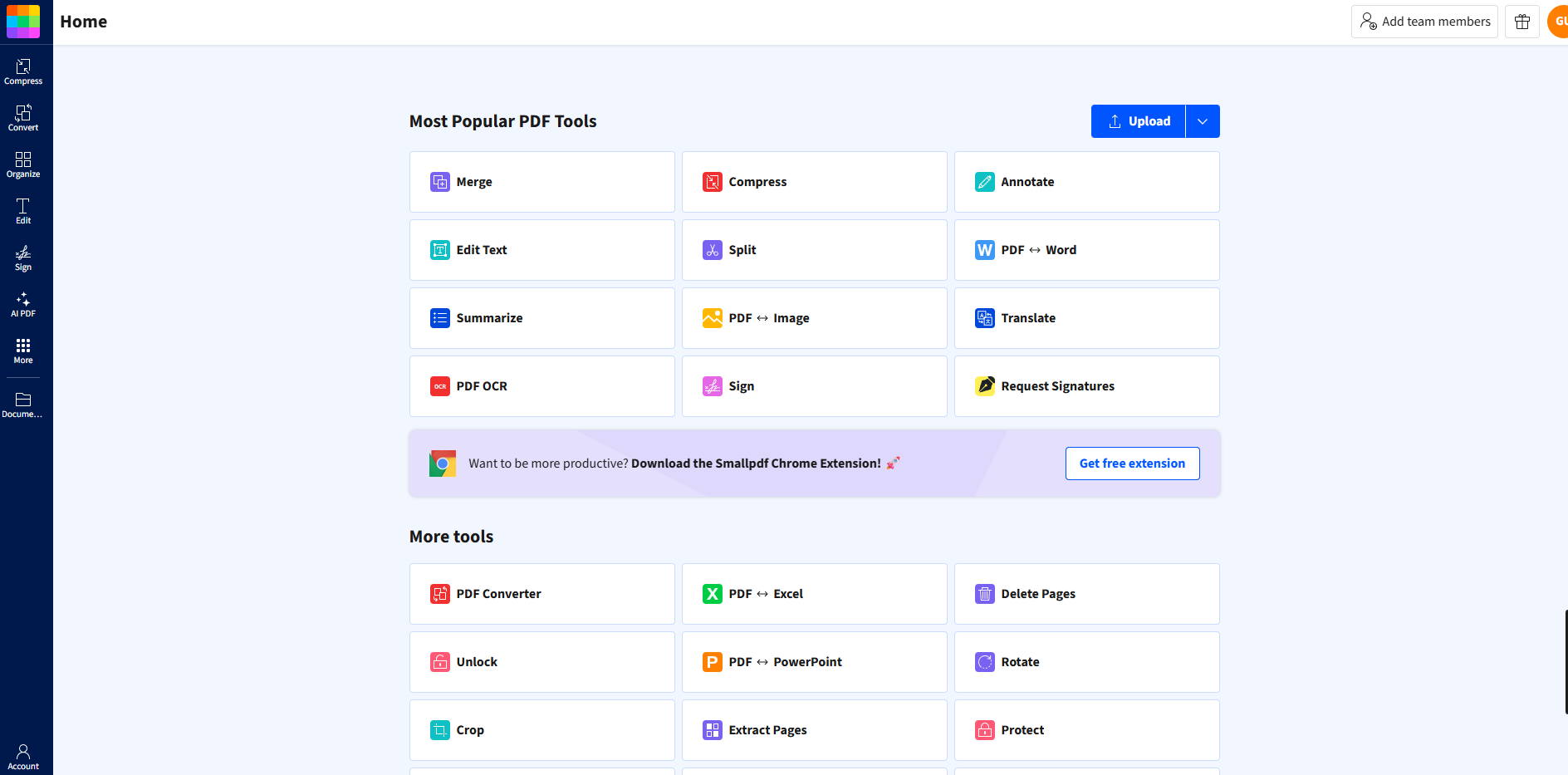Click the Rotate icon
Screen dimensions: 1568x775
click(985, 662)
